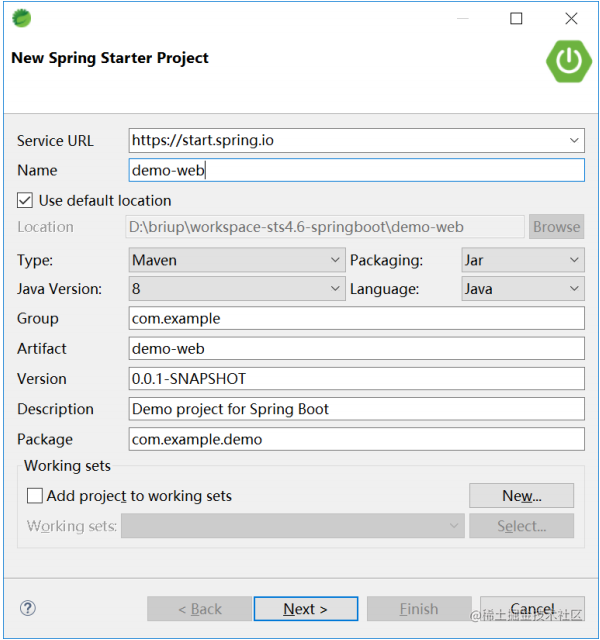Image resolution: width=600 pixels, height=640 pixels.
Task: Click the New... working set button
Action: (521, 495)
